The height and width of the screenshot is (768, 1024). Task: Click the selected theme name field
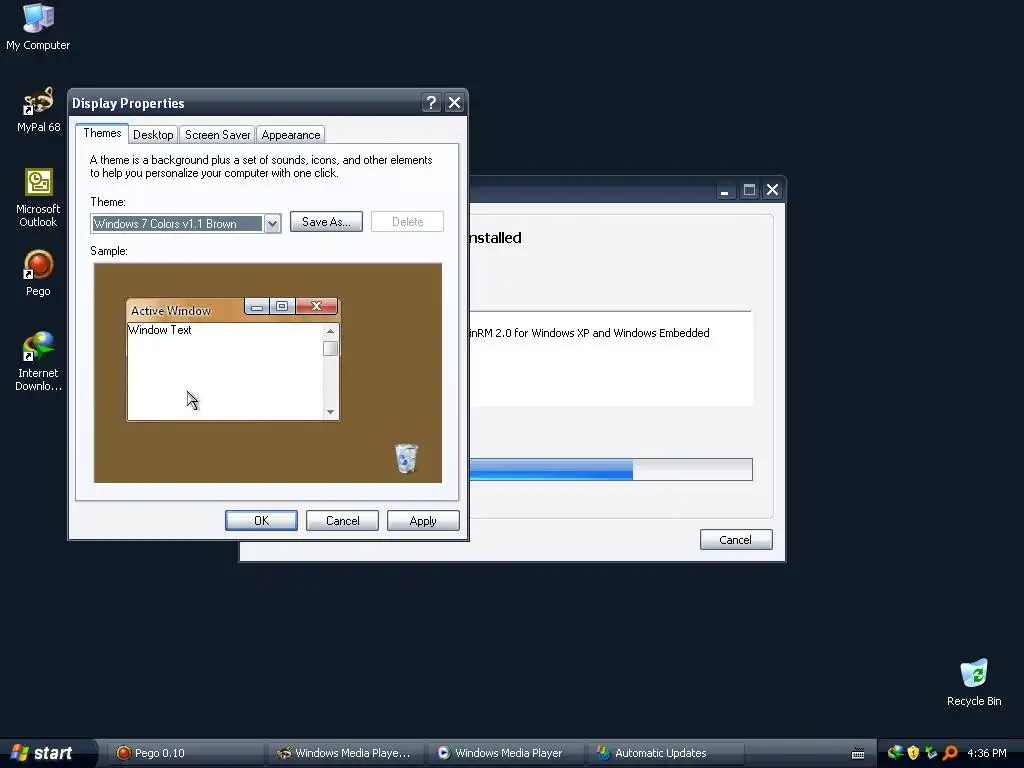(177, 224)
